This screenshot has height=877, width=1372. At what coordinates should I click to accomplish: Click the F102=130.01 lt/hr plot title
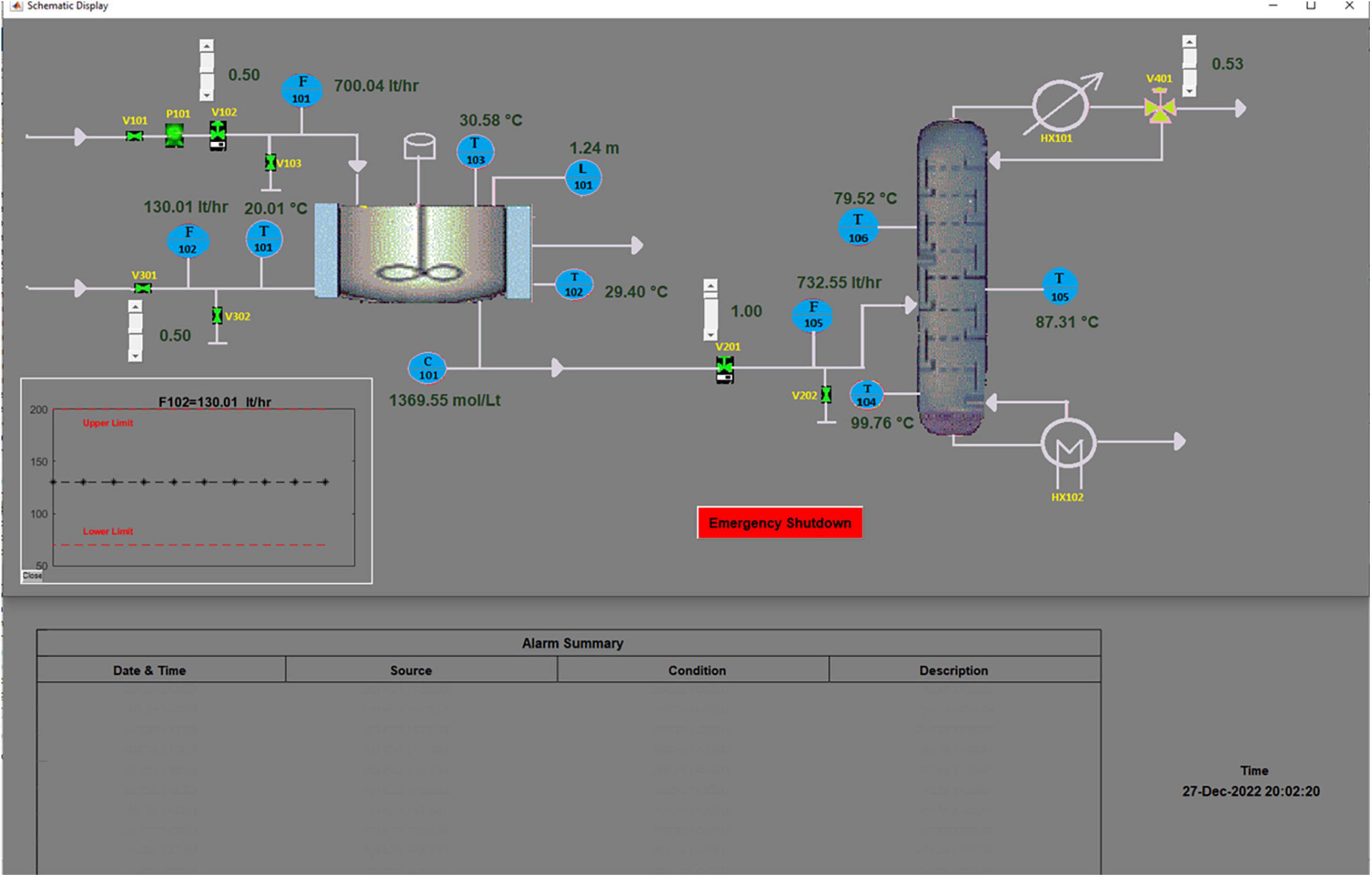click(215, 402)
